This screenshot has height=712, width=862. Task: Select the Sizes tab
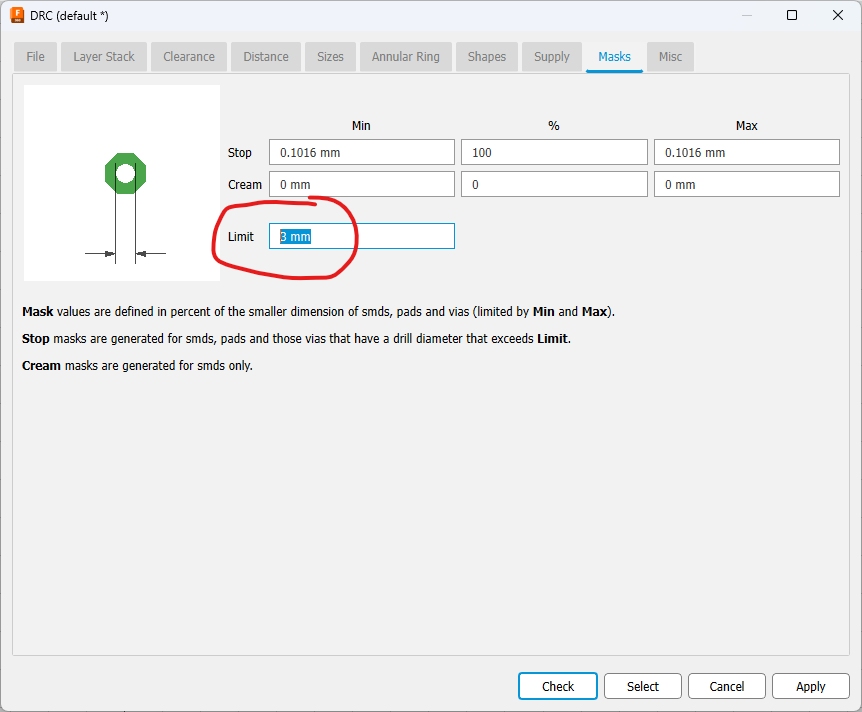(x=330, y=57)
